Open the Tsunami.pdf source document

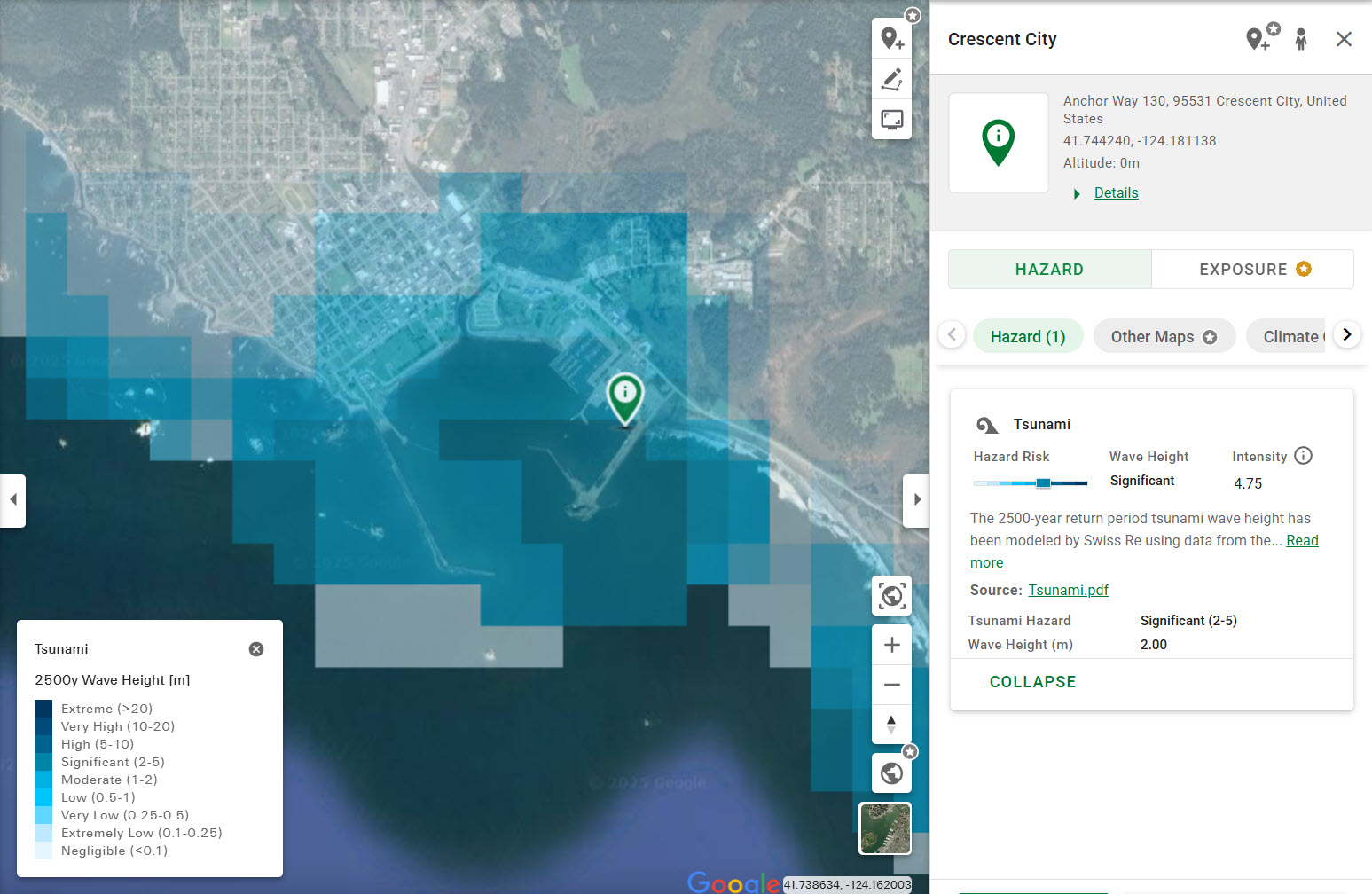point(1068,590)
